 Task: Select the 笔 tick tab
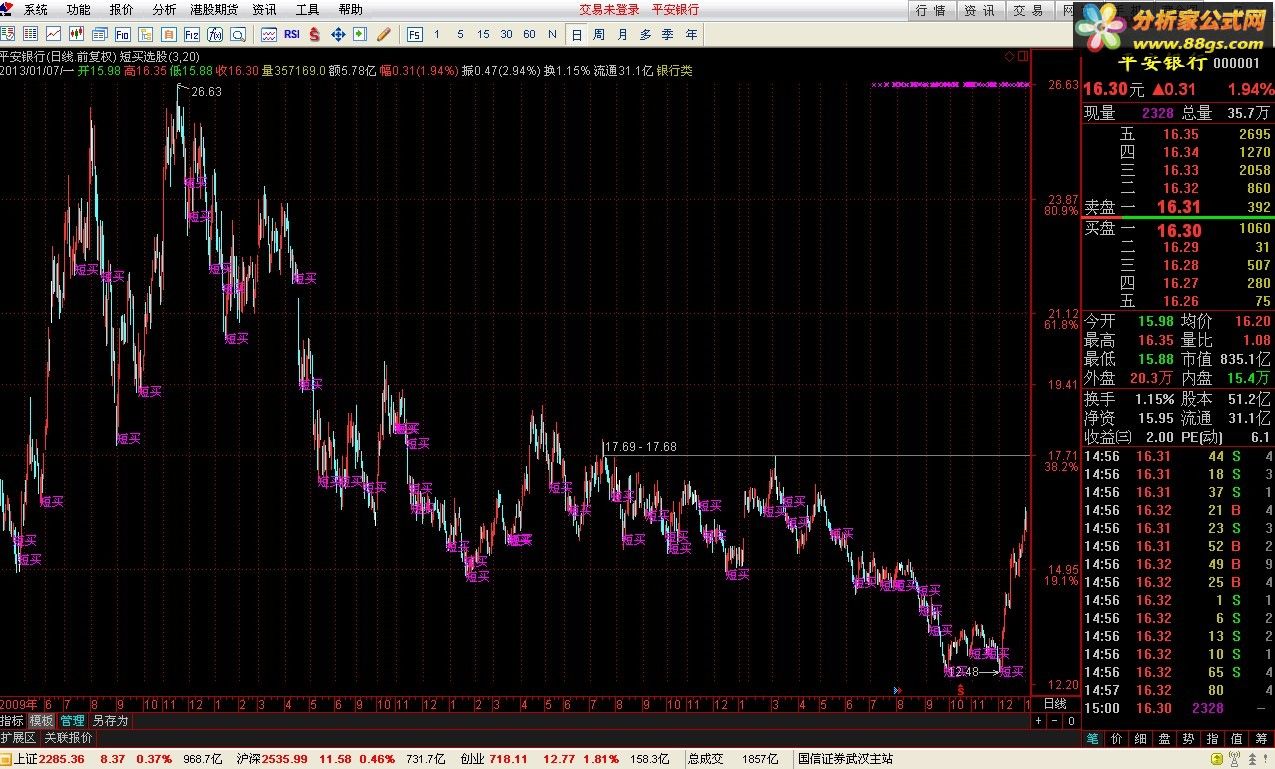[x=1094, y=738]
